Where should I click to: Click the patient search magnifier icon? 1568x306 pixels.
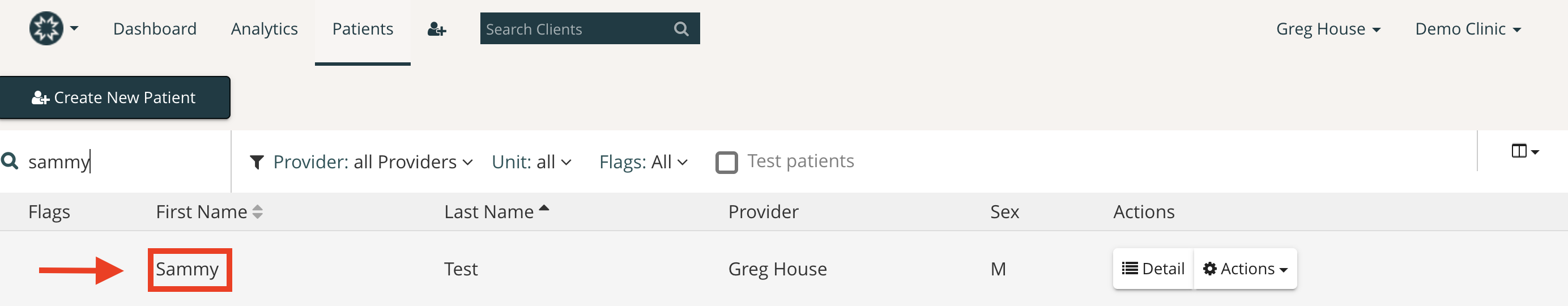(x=10, y=161)
